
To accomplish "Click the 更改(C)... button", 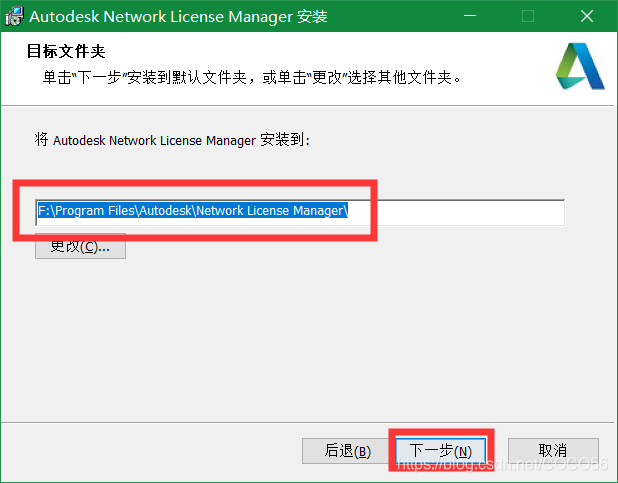I will [80, 246].
